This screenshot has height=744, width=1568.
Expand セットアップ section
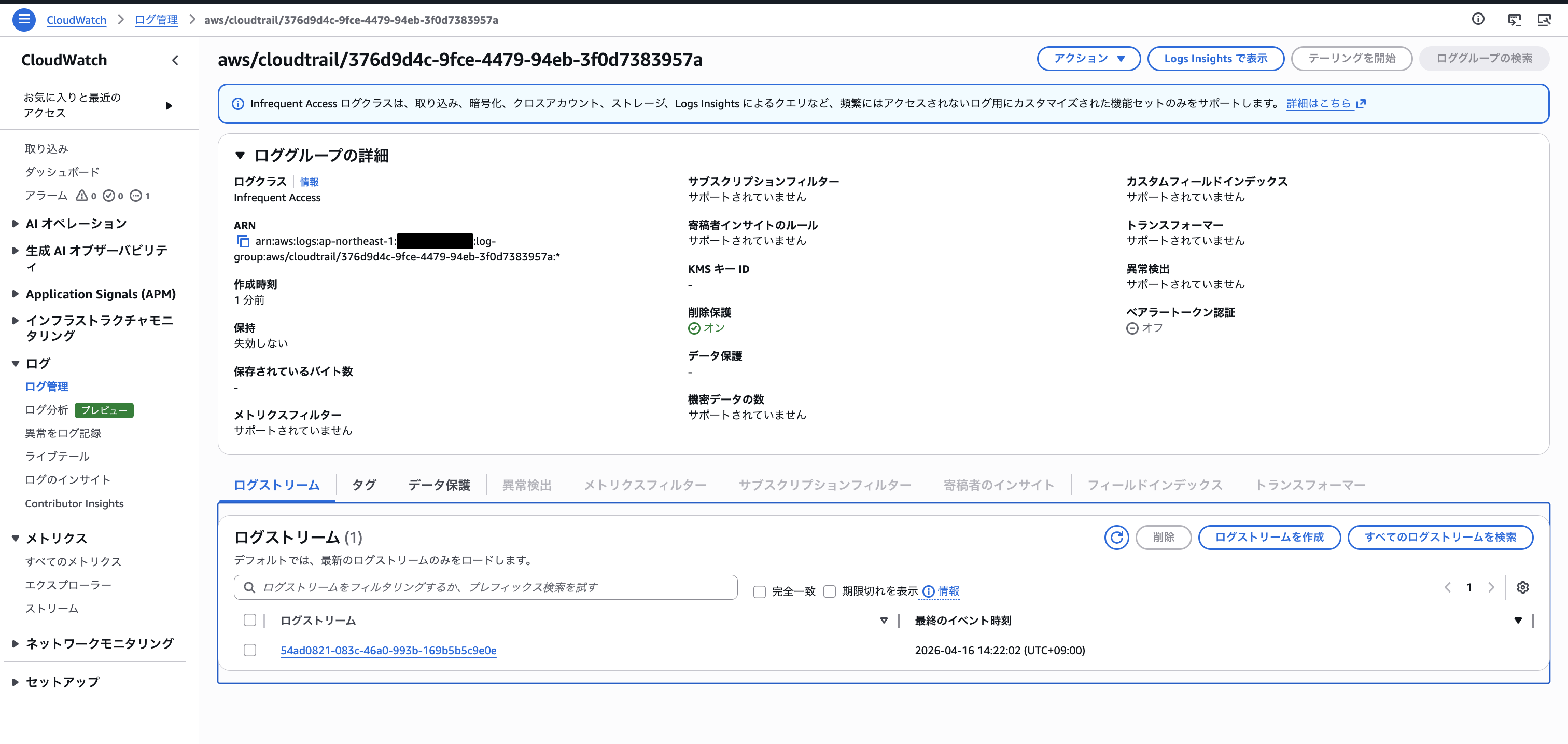click(16, 682)
